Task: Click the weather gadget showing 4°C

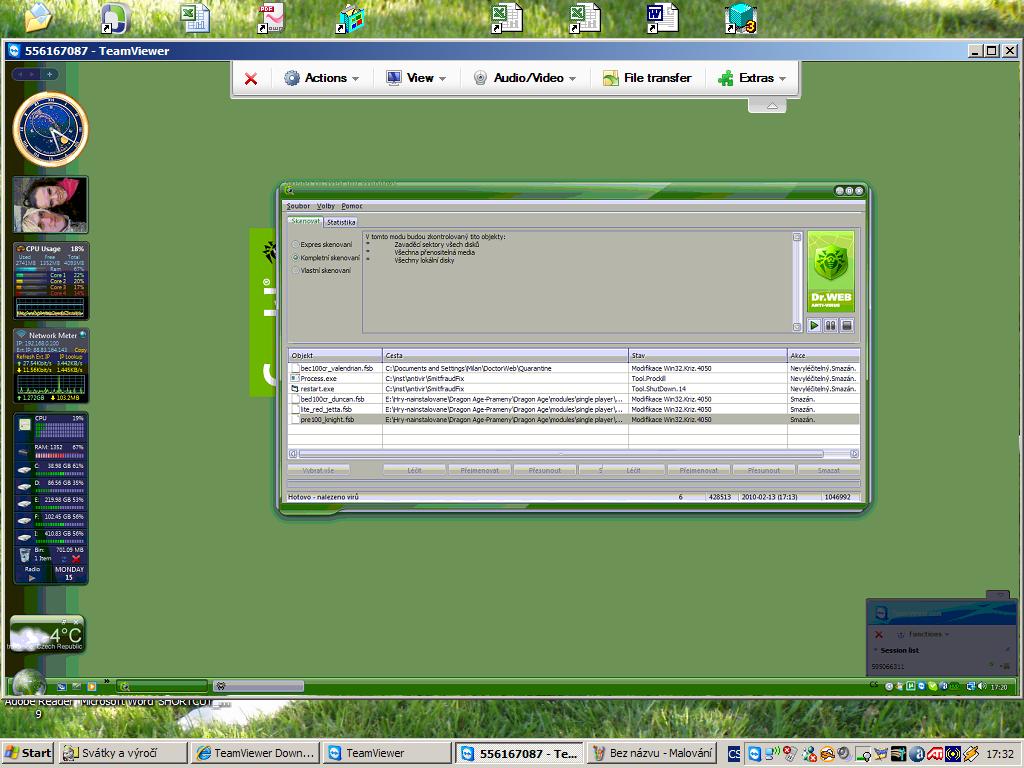Action: click(x=47, y=634)
